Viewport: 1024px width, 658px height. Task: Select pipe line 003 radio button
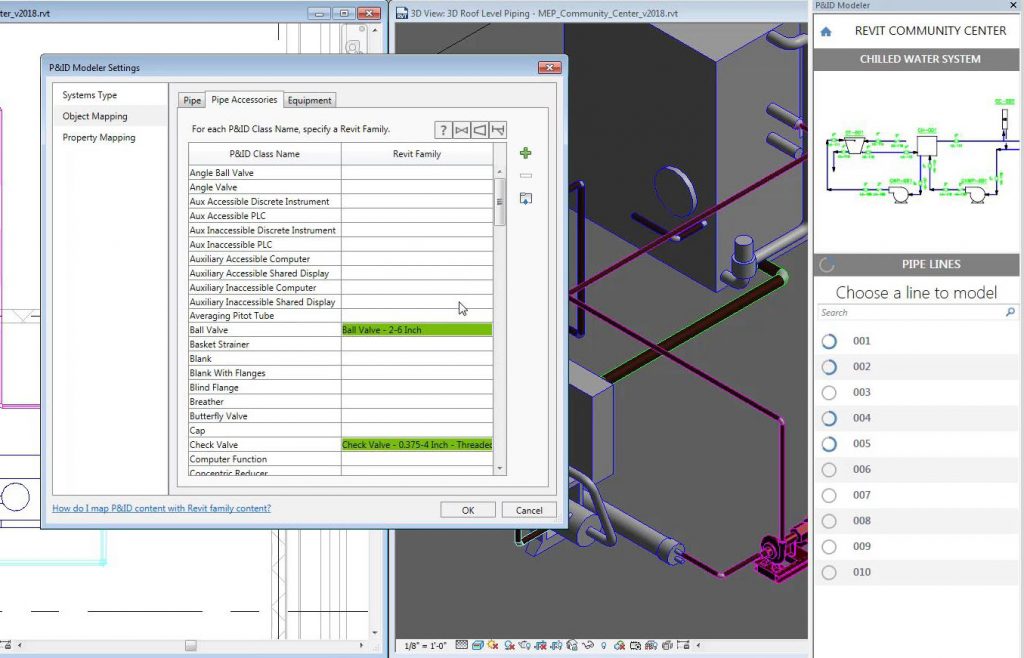click(828, 393)
